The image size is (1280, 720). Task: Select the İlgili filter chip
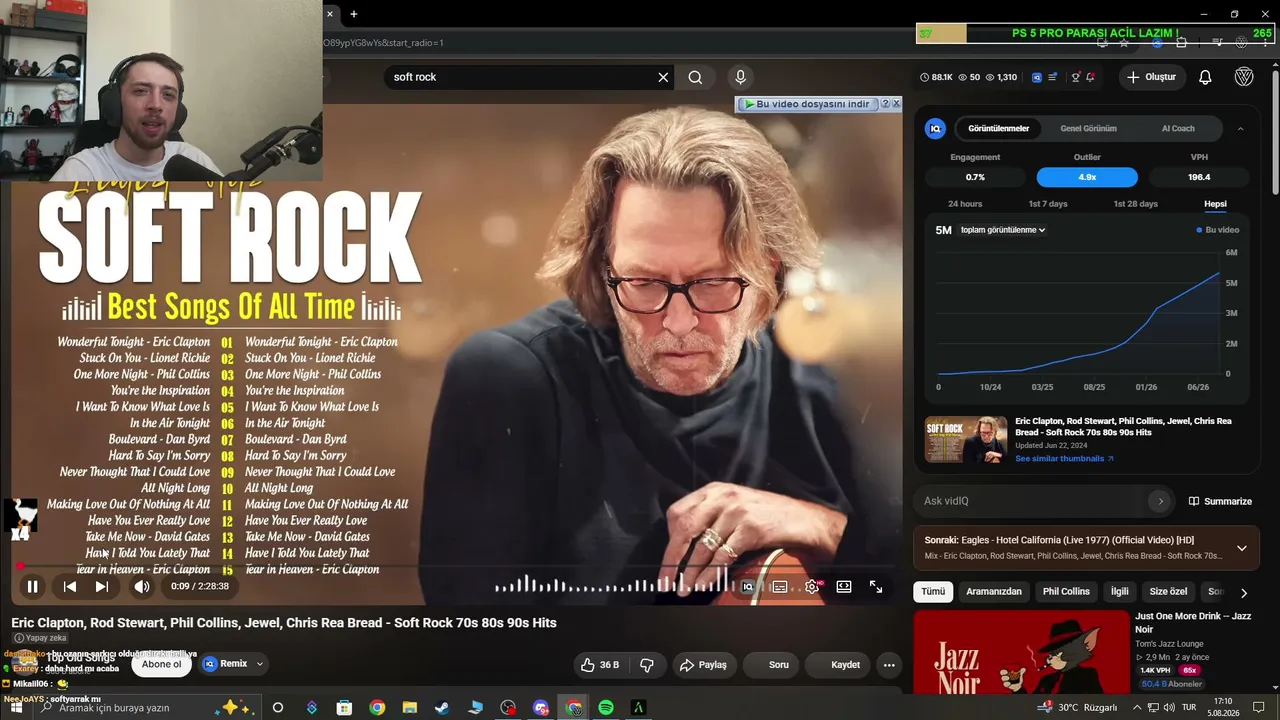pos(1120,591)
